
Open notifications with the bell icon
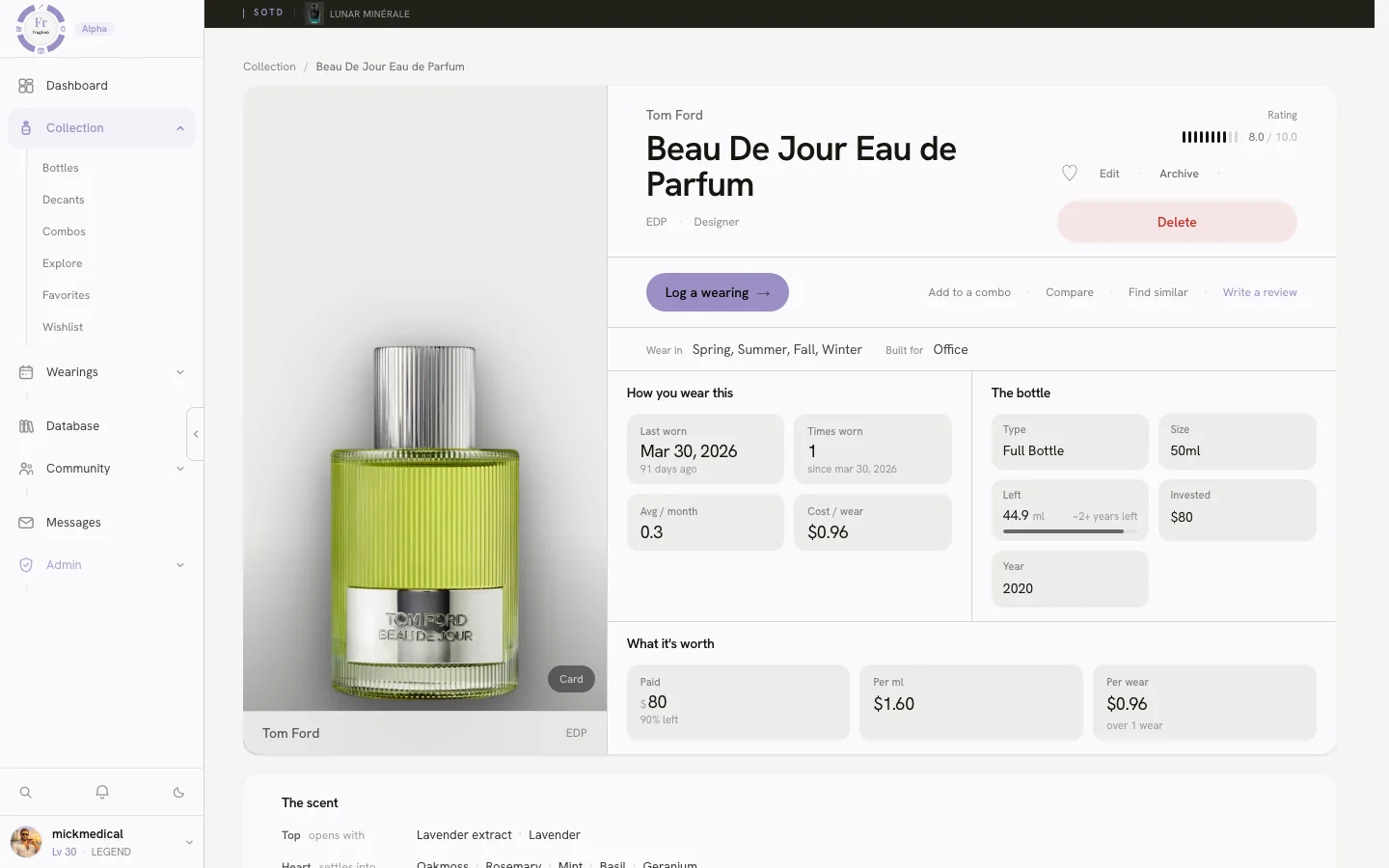pyautogui.click(x=102, y=793)
